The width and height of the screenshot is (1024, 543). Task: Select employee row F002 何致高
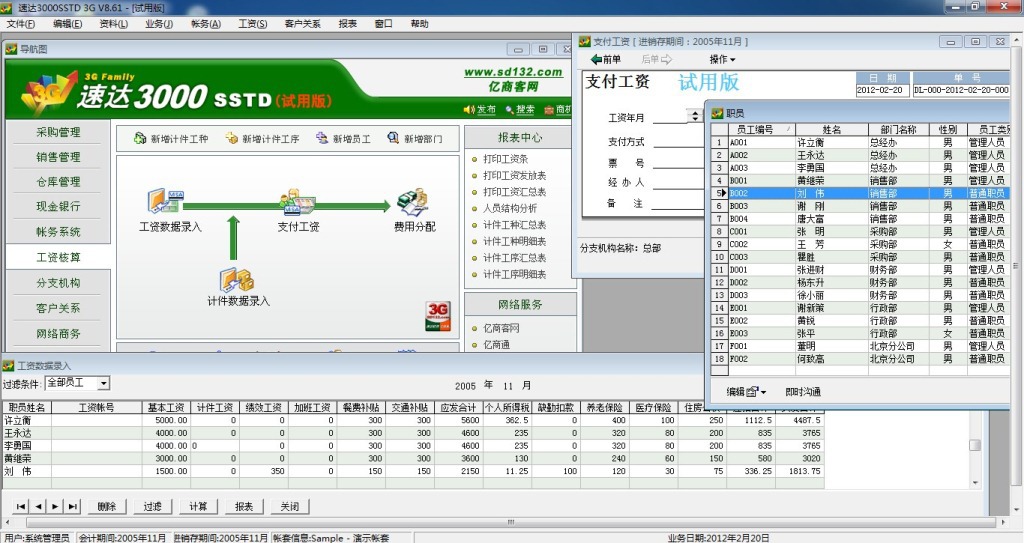click(x=861, y=359)
